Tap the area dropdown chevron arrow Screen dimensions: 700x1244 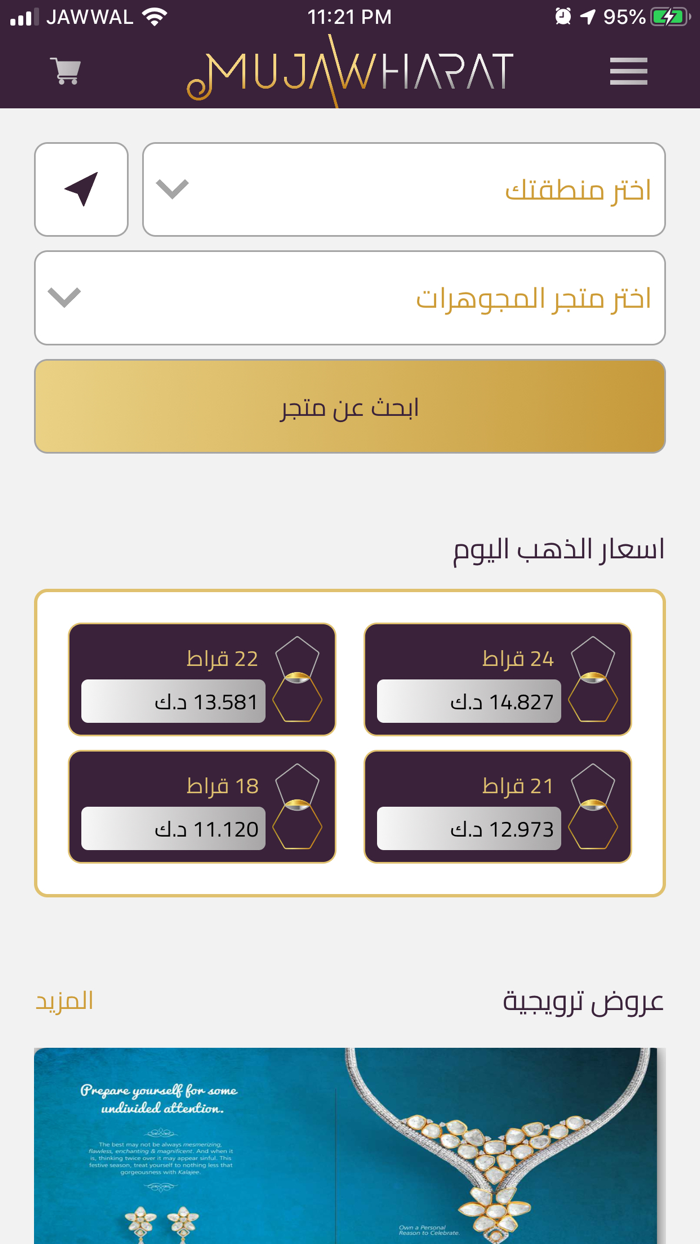(x=172, y=189)
